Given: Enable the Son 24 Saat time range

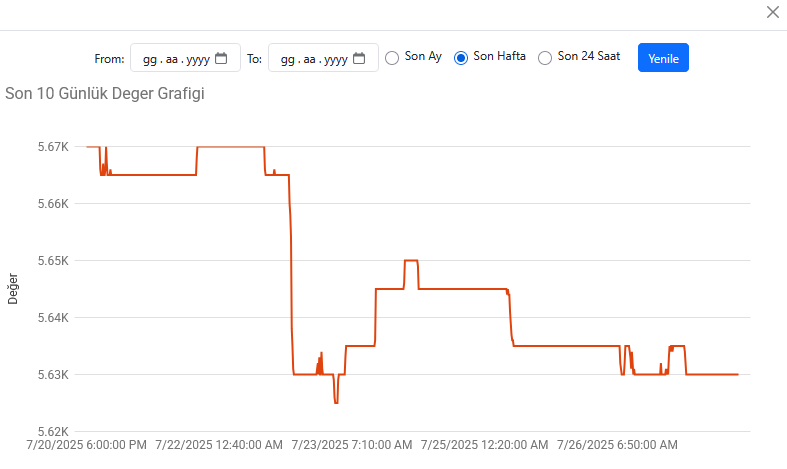Looking at the screenshot, I should (x=545, y=57).
